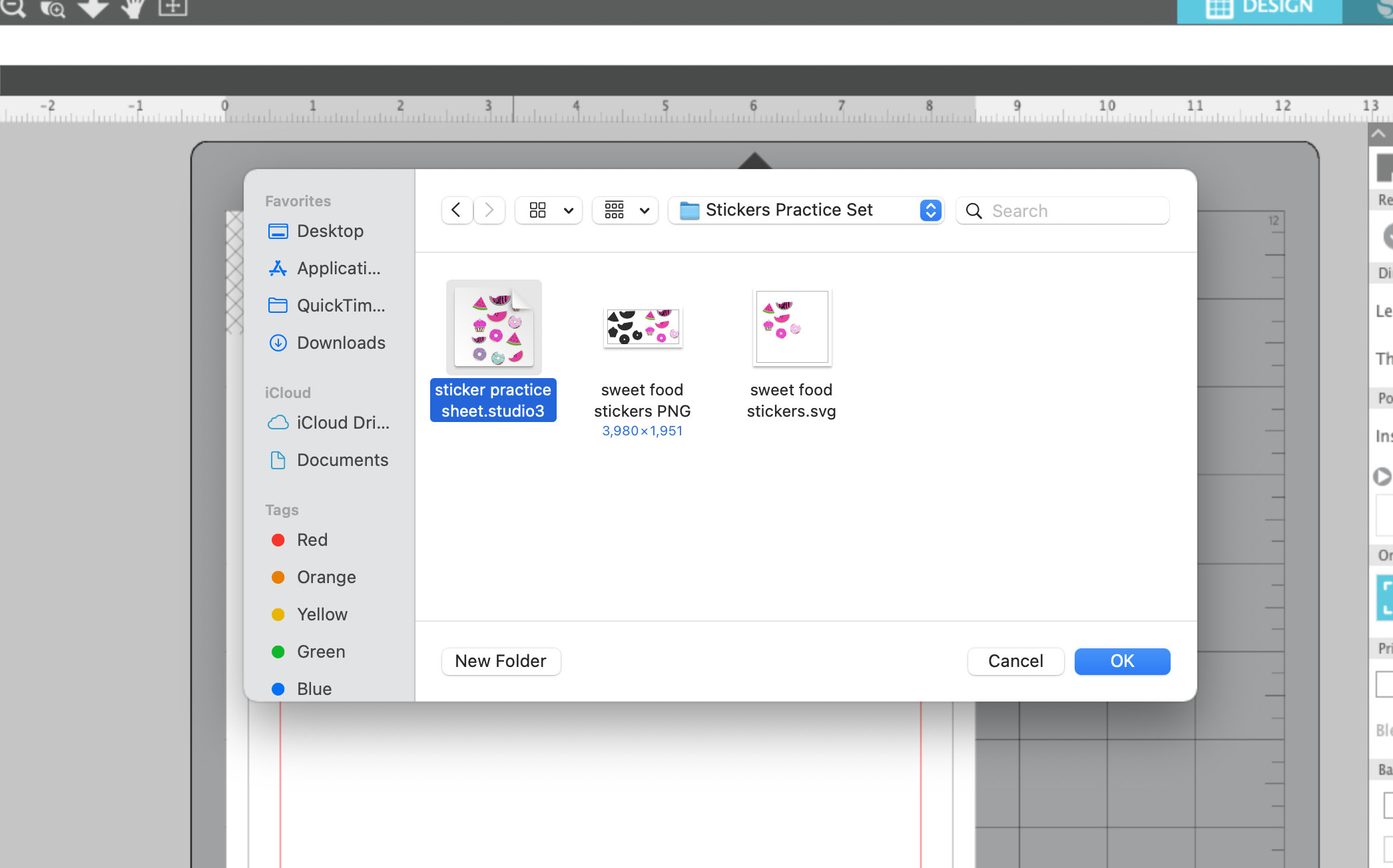
Task: Select Desktop in Favorites
Action: [x=330, y=231]
